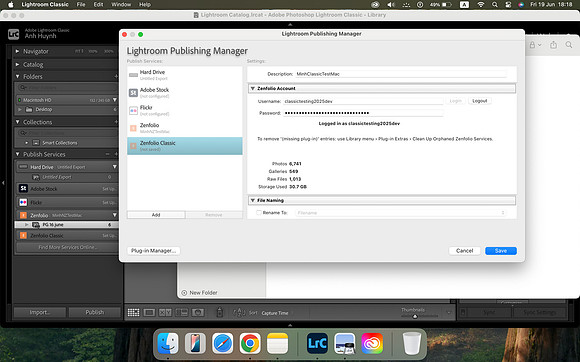The height and width of the screenshot is (362, 580).
Task: Click Flickr icon in Publish Services panel
Action: pos(23,202)
